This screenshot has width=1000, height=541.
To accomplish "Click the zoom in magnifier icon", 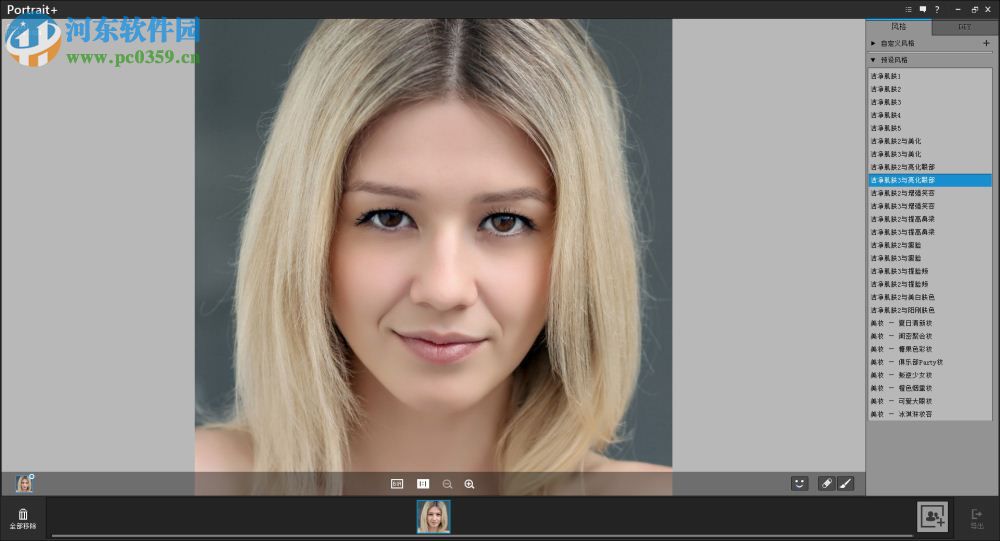I will pos(469,484).
